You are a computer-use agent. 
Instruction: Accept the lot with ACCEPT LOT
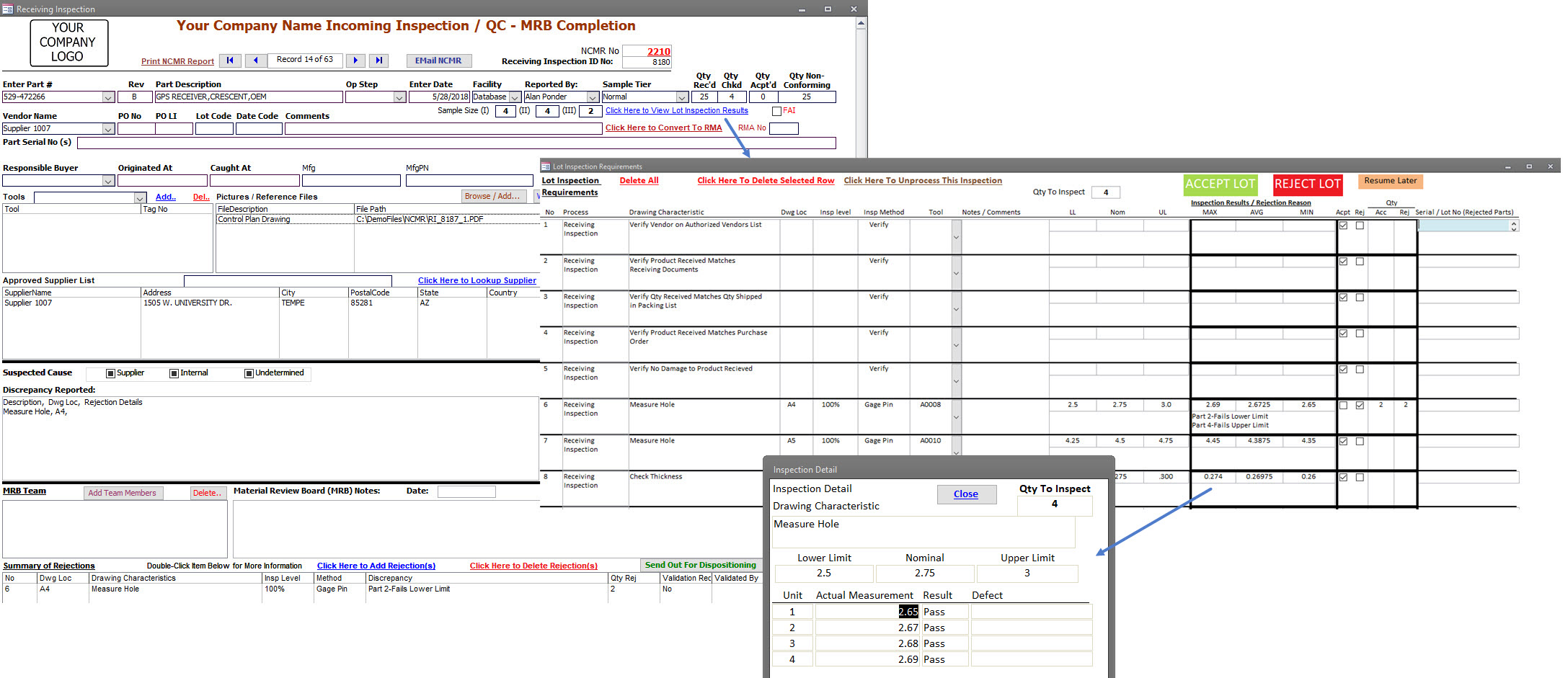click(x=1221, y=184)
